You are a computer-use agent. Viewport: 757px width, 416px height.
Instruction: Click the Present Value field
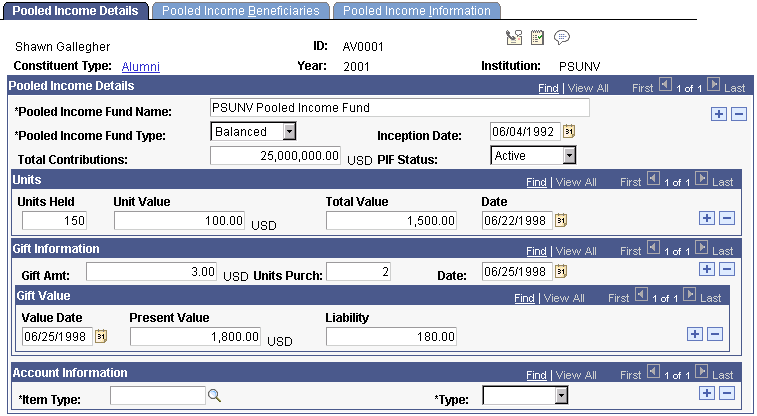click(195, 336)
